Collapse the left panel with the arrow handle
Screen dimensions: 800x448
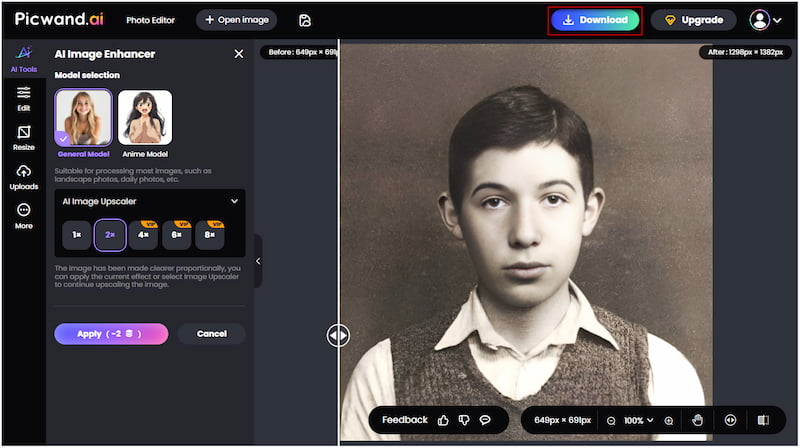258,261
